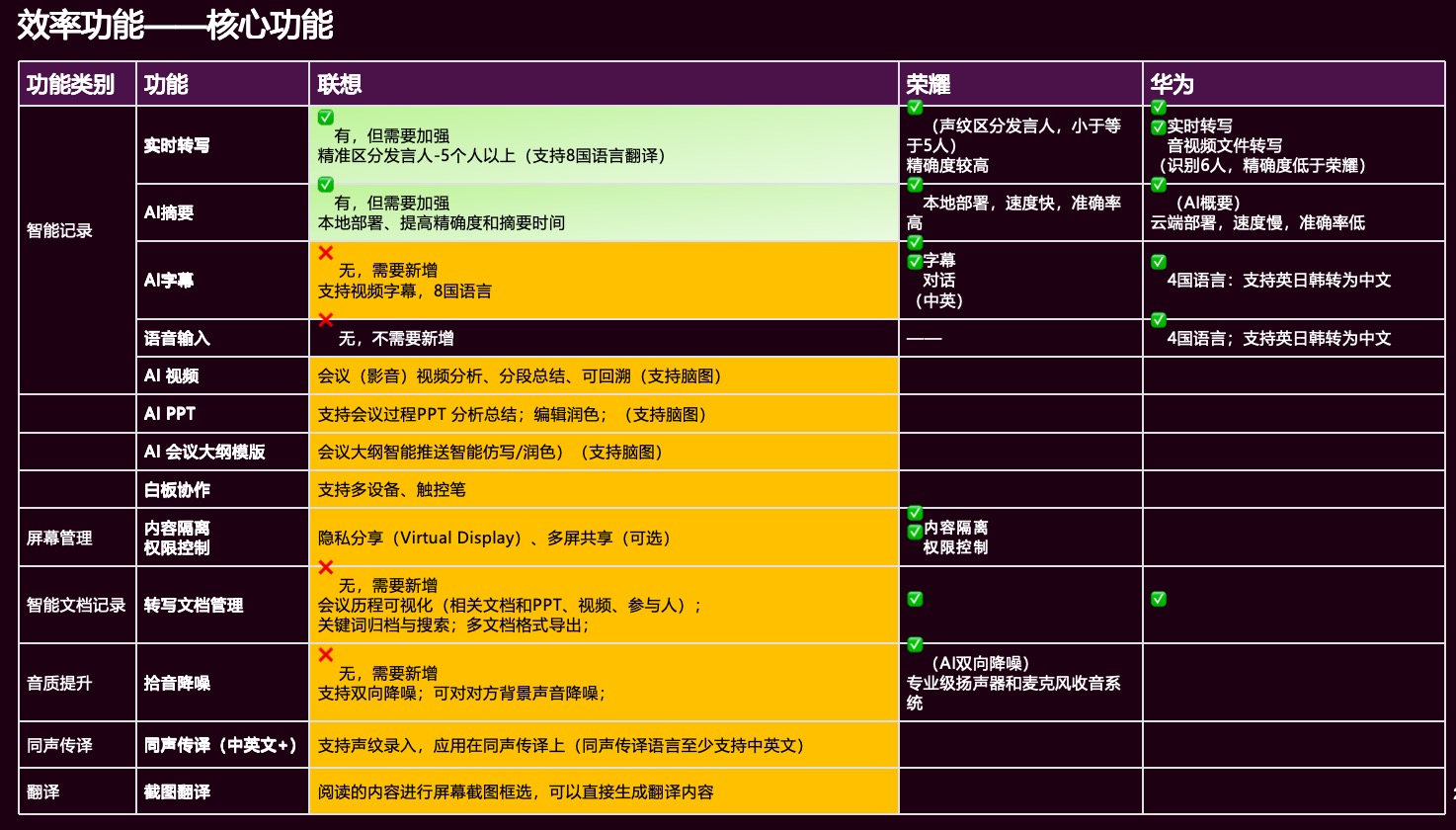Click text 支持多设备、触控笔
This screenshot has width=1456, height=830.
(x=391, y=490)
